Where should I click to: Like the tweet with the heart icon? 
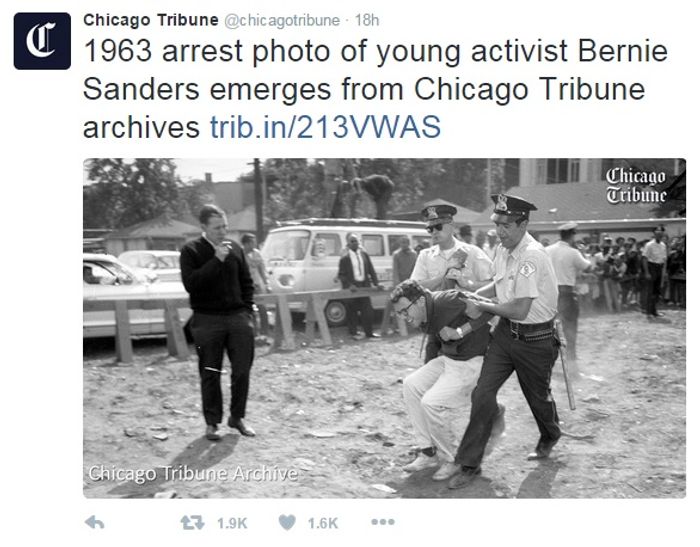pos(287,522)
